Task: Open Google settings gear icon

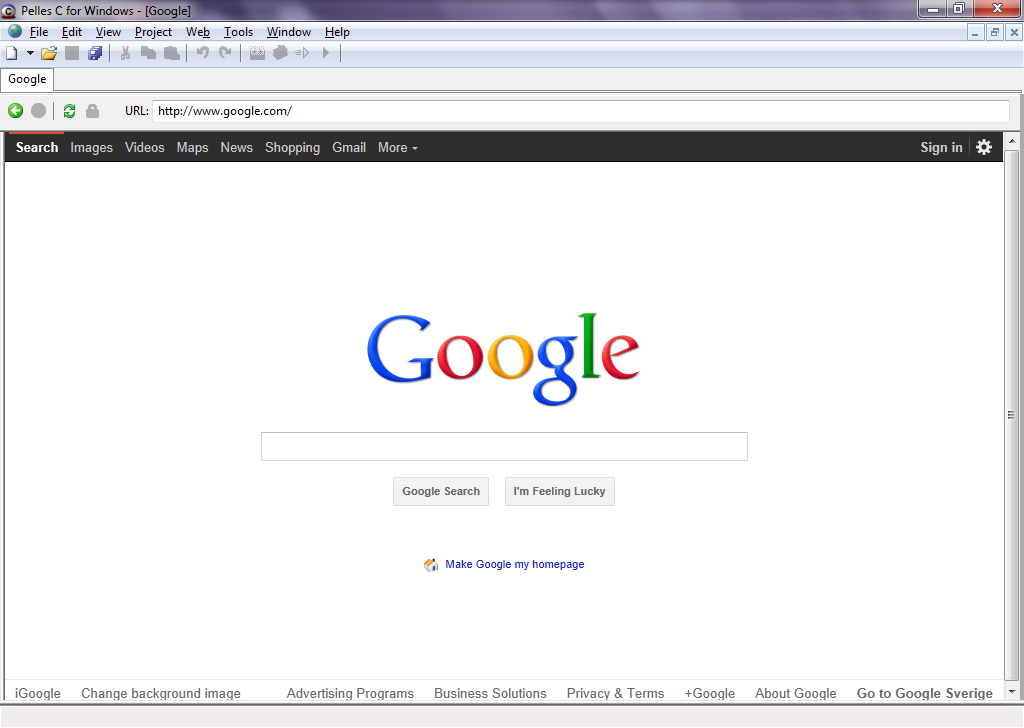Action: tap(984, 147)
